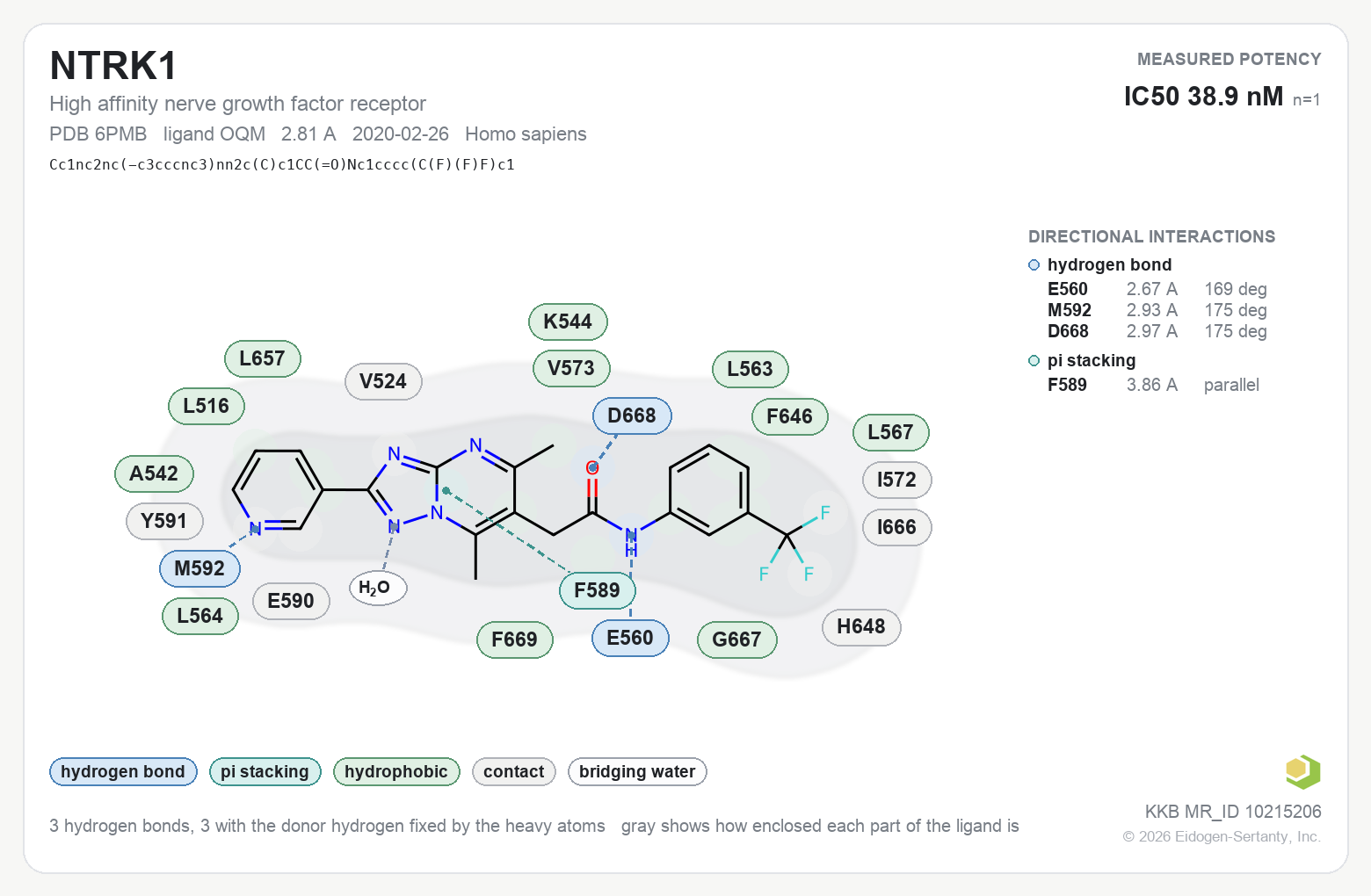This screenshot has width=1371, height=896.
Task: Click the IC50 38.9 nM potency value
Action: [x=1203, y=96]
